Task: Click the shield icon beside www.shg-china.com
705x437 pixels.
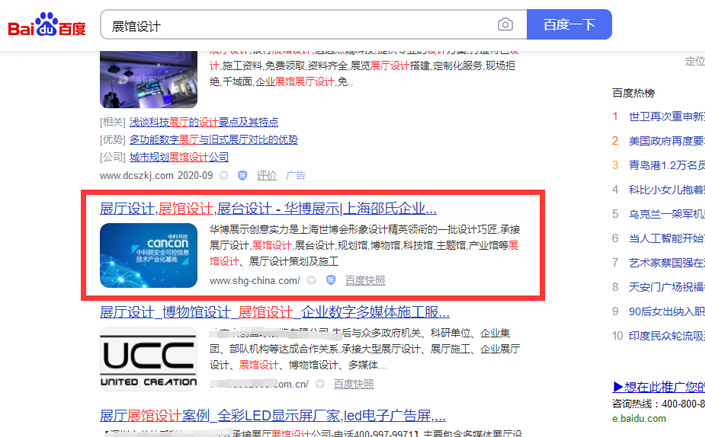Action: pyautogui.click(x=331, y=281)
